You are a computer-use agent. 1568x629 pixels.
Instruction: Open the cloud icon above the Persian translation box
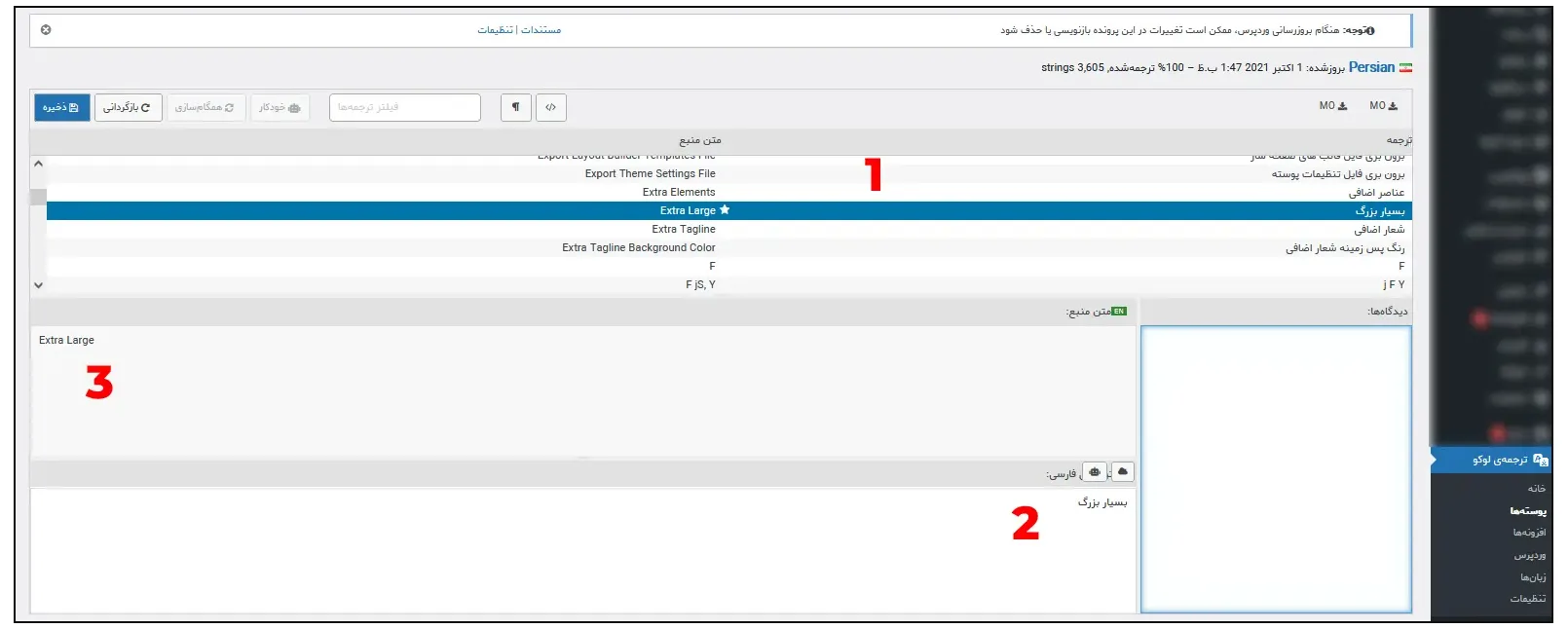click(x=1122, y=471)
